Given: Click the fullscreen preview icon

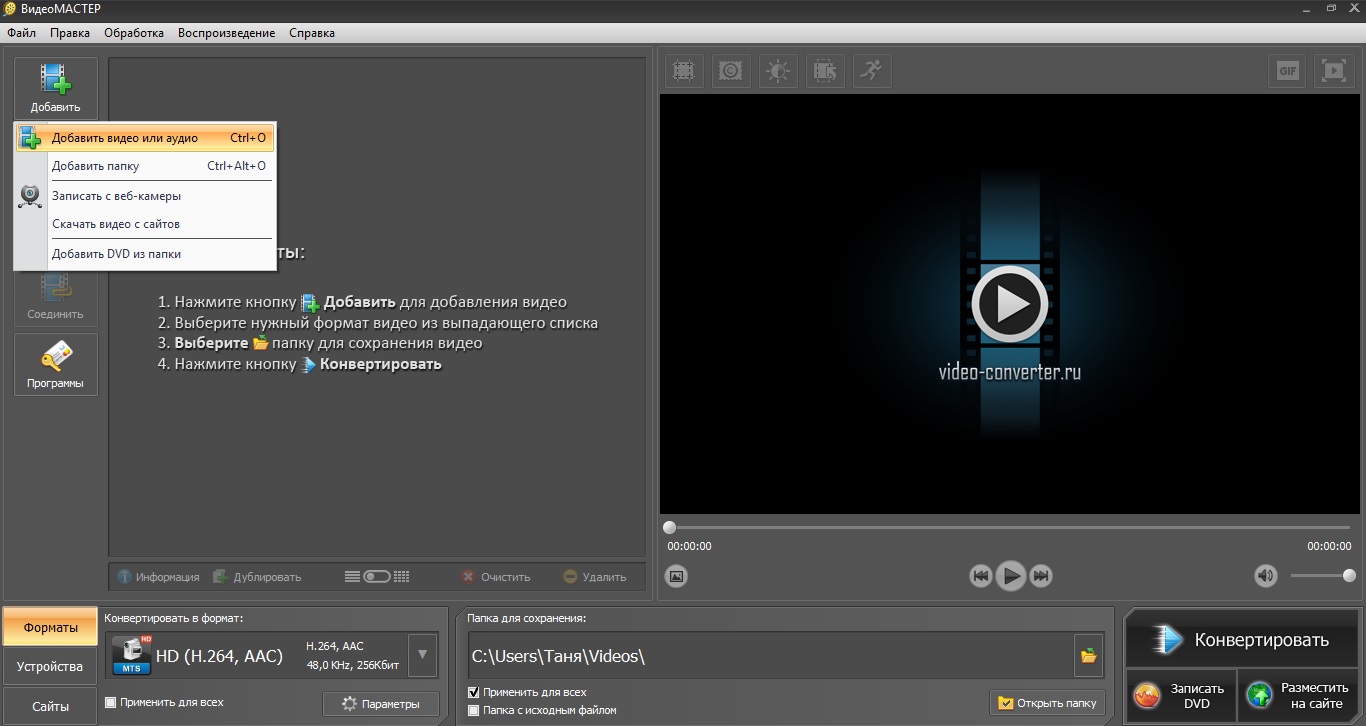Looking at the screenshot, I should pyautogui.click(x=1333, y=71).
